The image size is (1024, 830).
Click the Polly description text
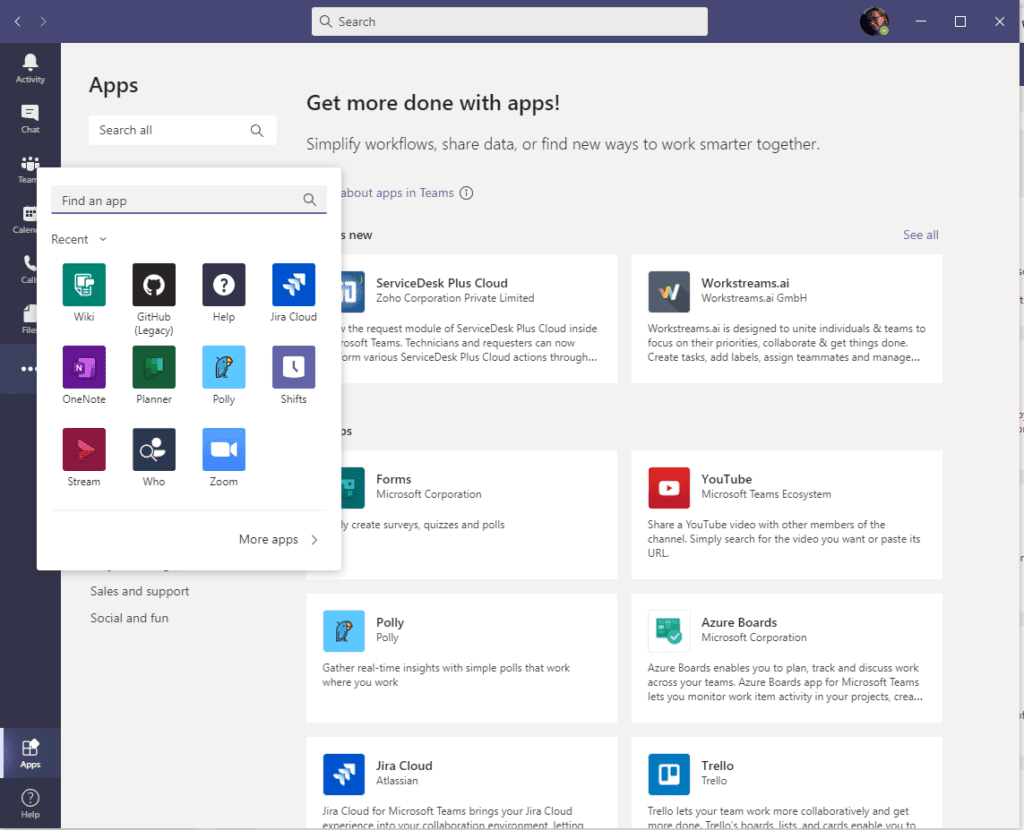tap(446, 675)
